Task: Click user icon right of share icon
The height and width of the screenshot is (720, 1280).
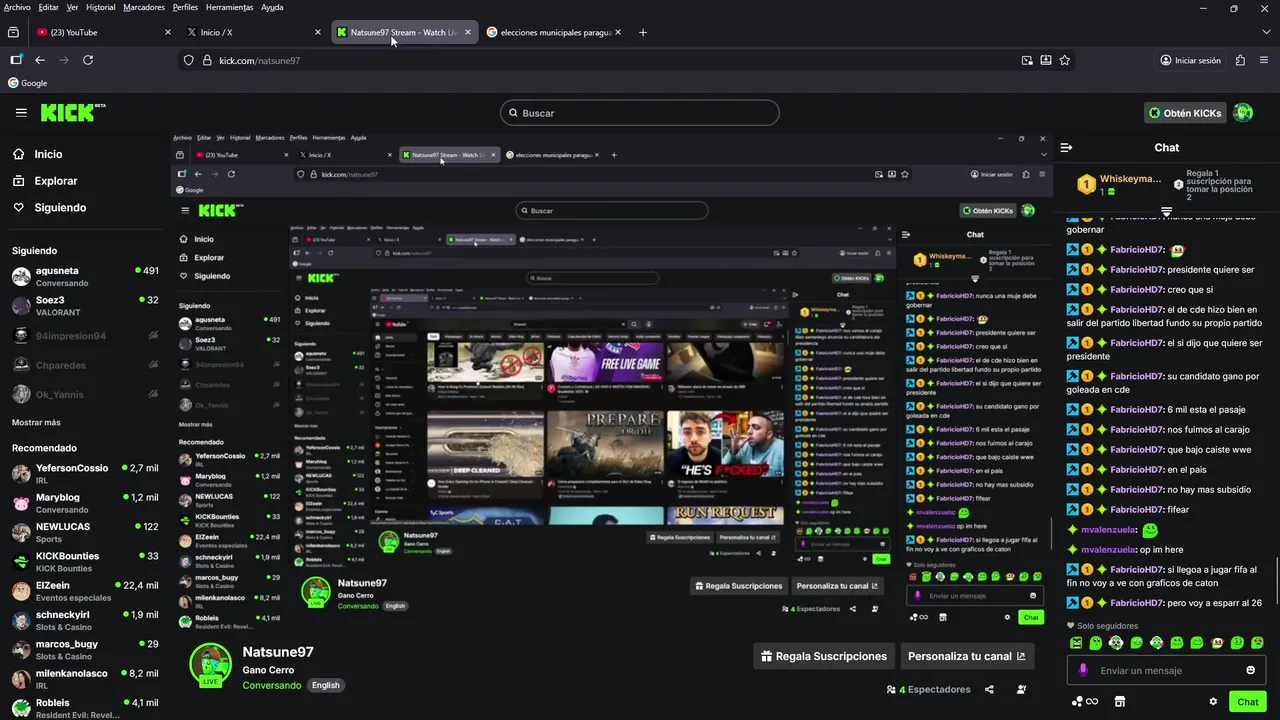Action: [x=1021, y=689]
